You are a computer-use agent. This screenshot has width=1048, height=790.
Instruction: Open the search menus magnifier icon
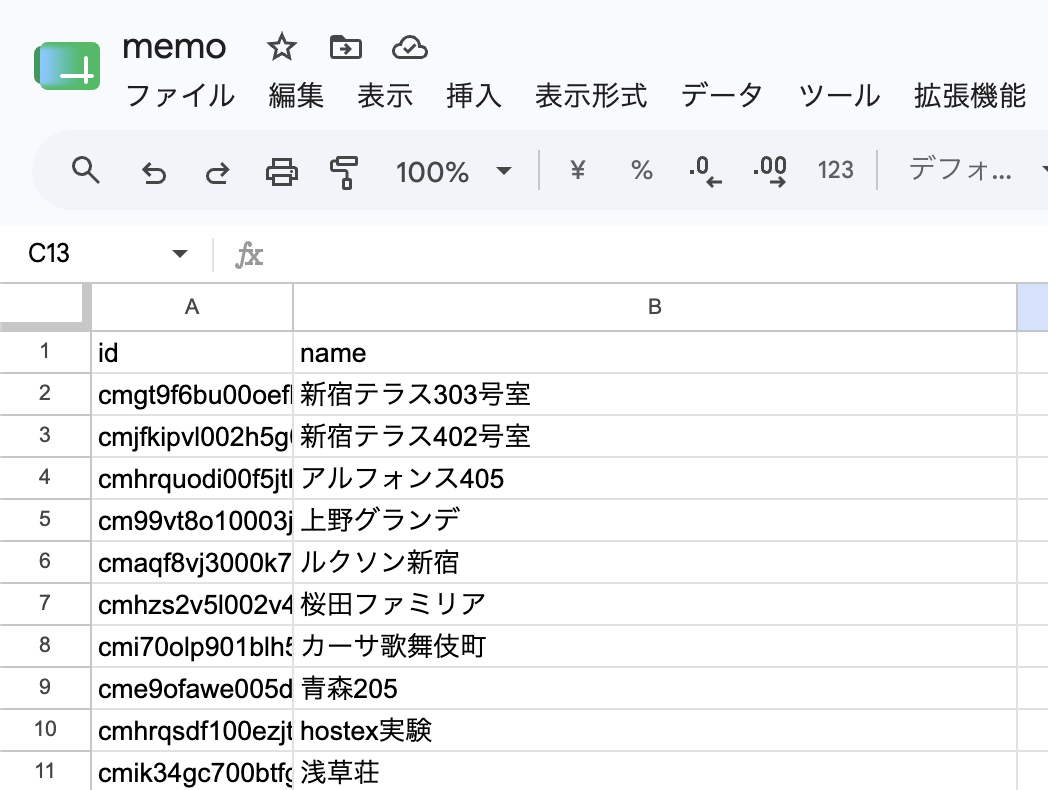point(86,170)
